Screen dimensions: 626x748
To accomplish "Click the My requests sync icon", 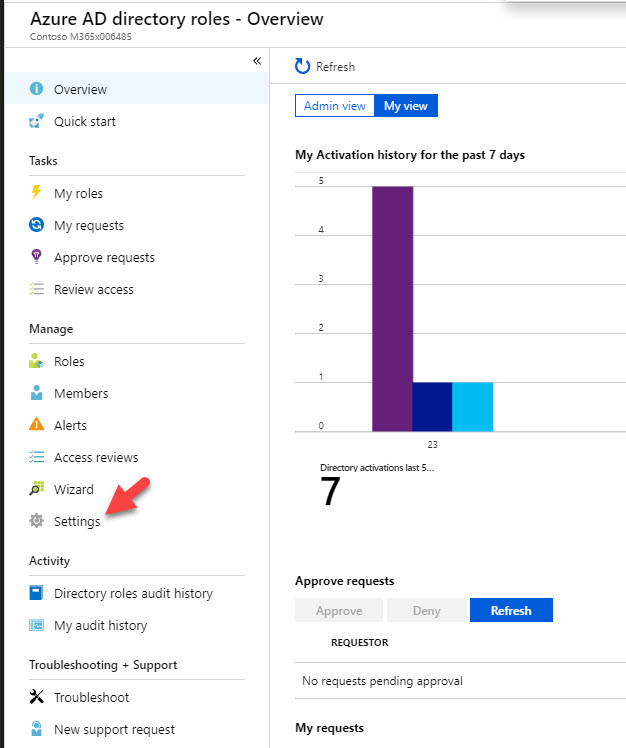I will [x=36, y=225].
